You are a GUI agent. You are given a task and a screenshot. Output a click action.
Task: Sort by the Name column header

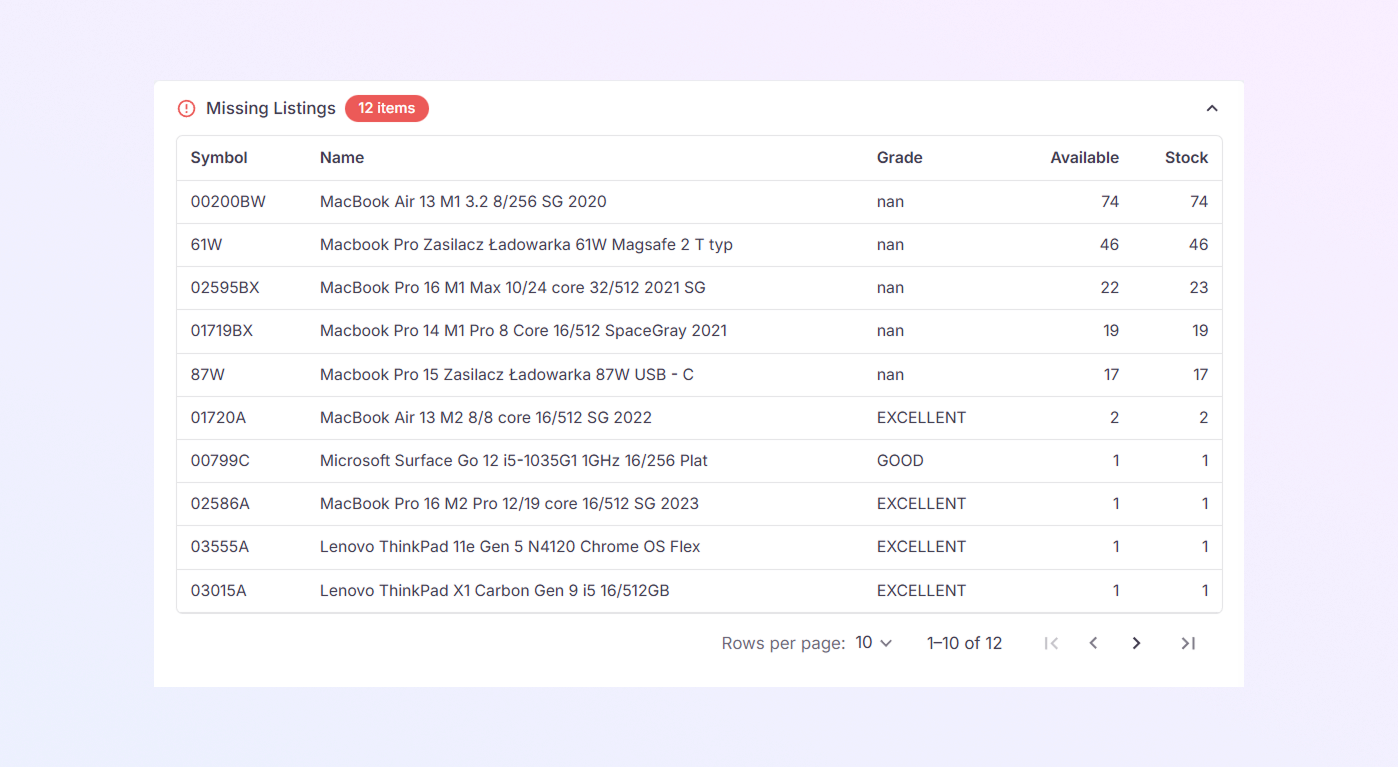click(x=342, y=158)
